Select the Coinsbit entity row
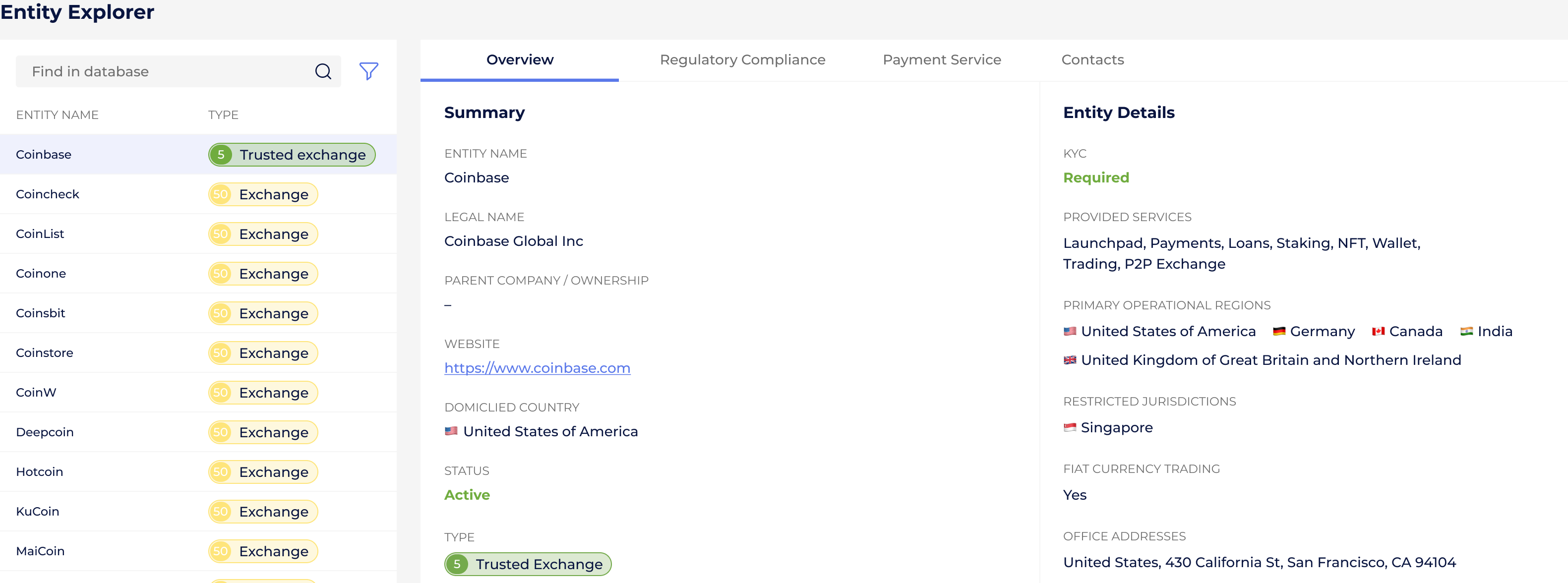1568x583 pixels. (x=198, y=313)
